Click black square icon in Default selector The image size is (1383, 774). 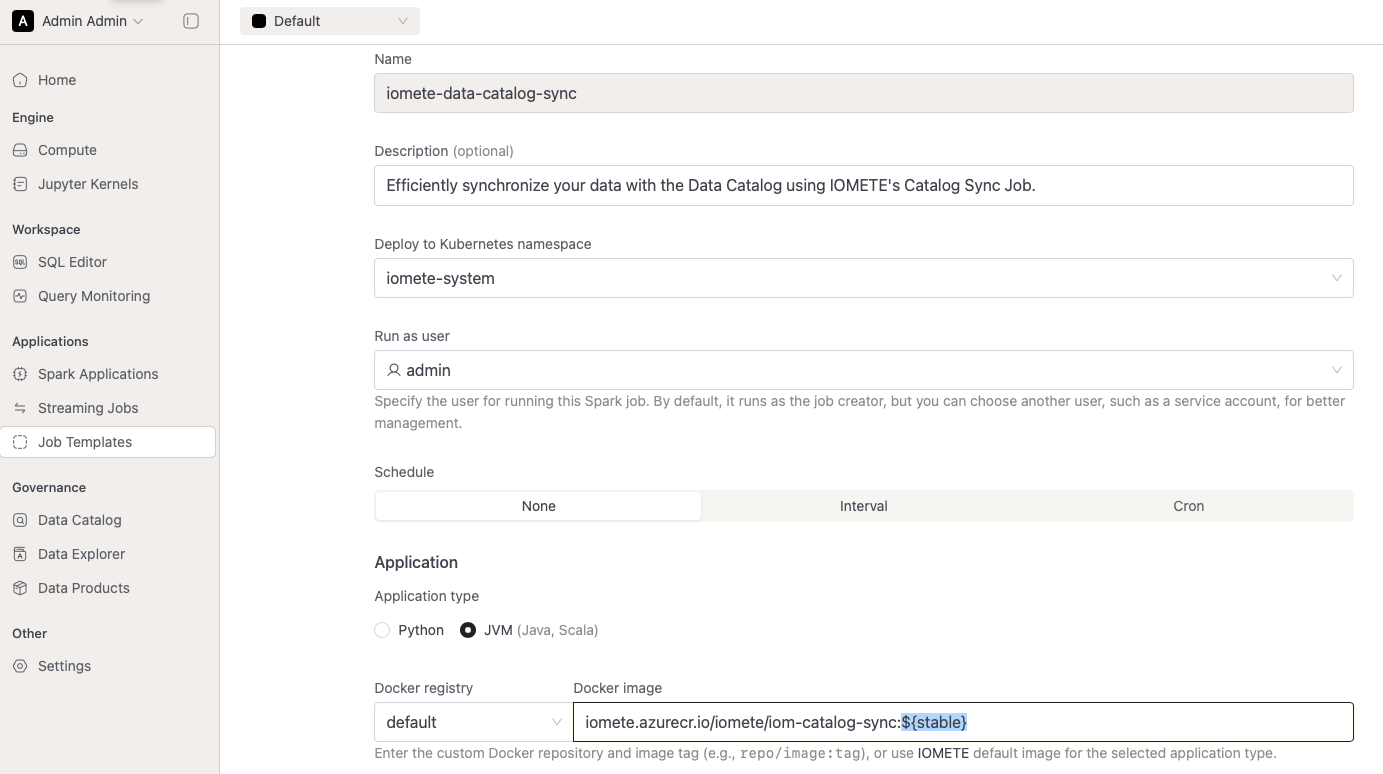point(259,21)
